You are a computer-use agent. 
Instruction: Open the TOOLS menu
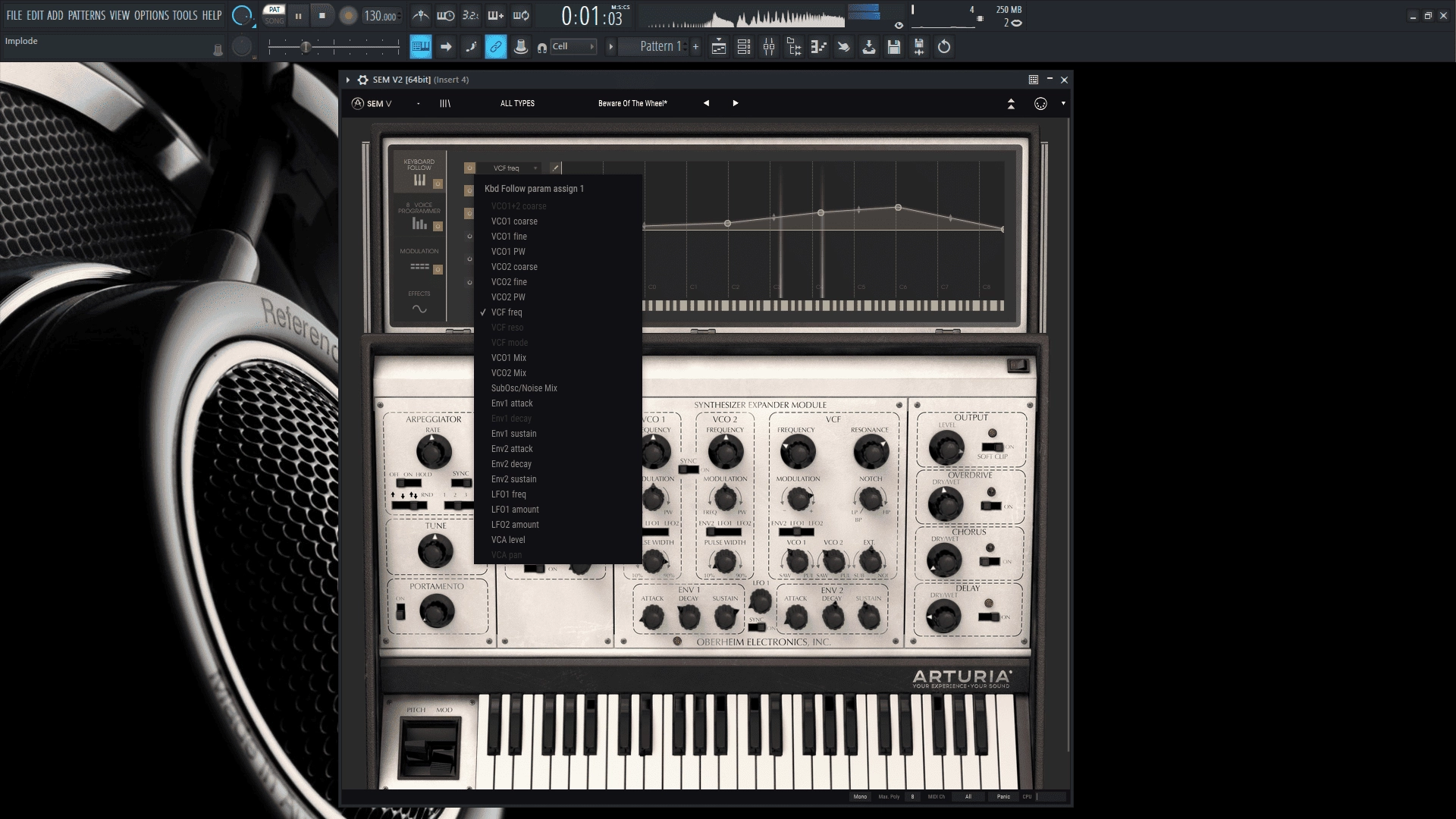185,15
